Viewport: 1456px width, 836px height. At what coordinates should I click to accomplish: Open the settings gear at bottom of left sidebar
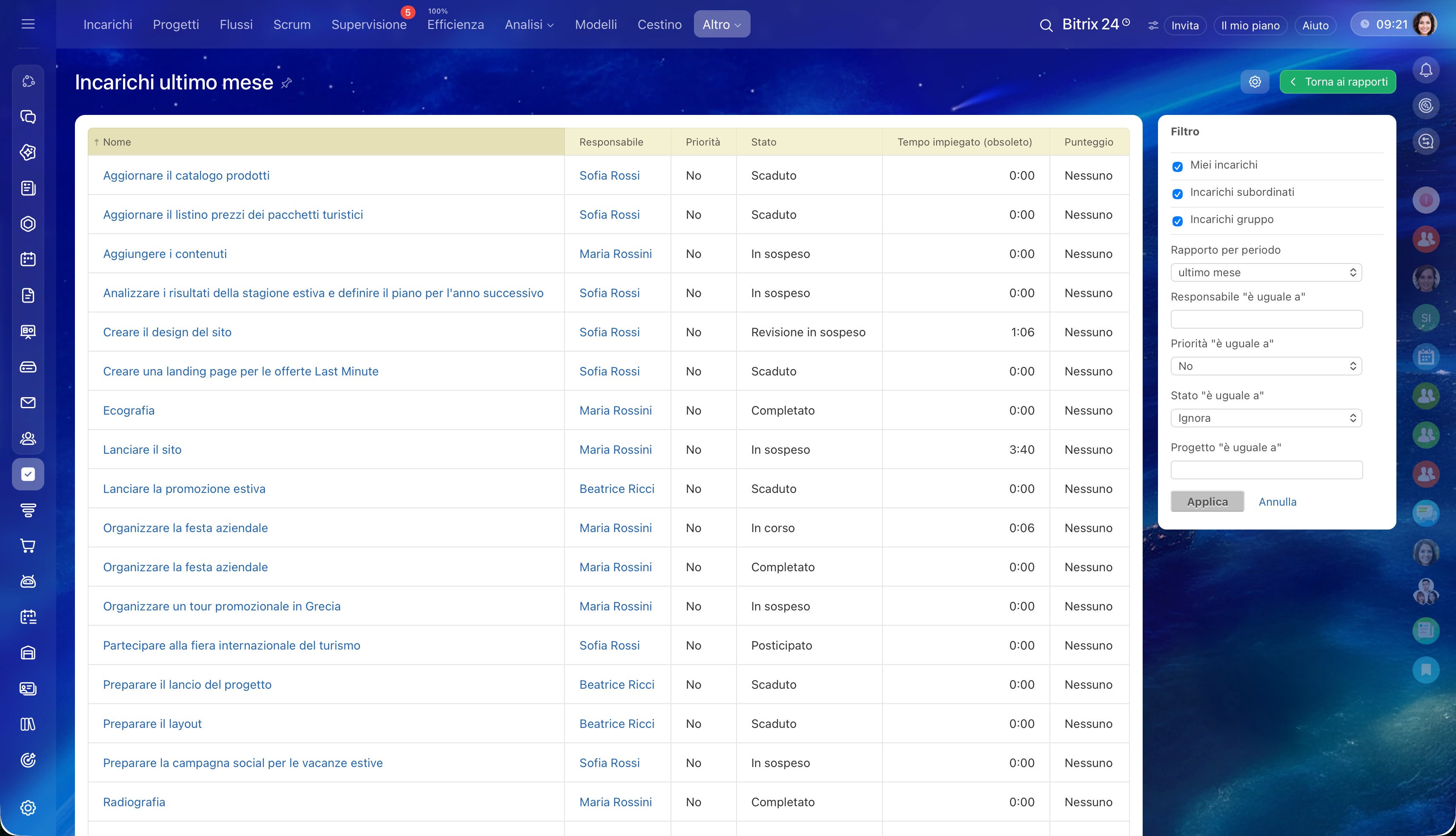[28, 808]
